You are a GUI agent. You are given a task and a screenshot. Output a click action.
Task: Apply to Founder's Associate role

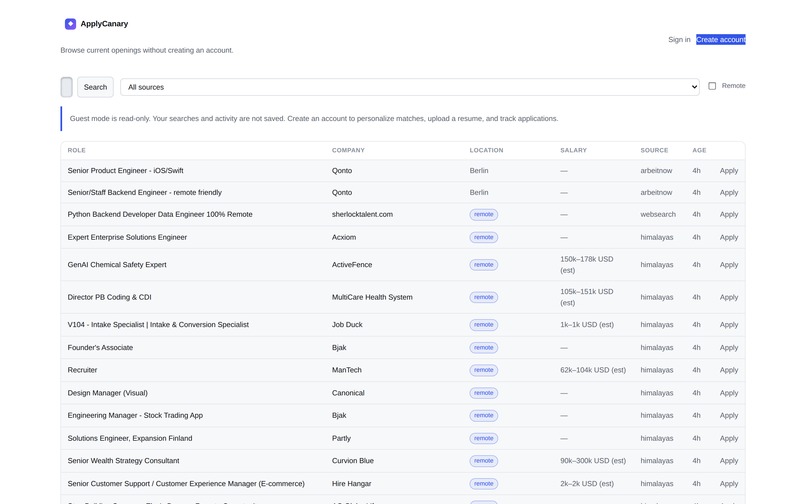pyautogui.click(x=728, y=348)
